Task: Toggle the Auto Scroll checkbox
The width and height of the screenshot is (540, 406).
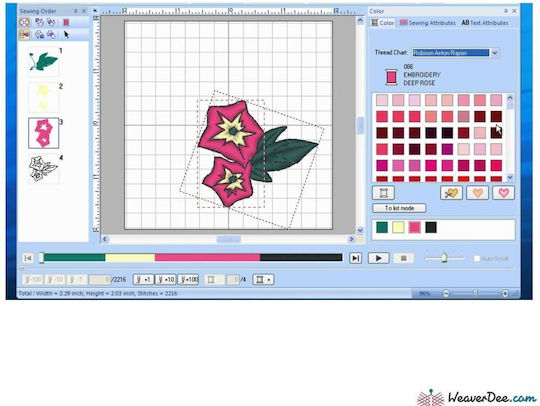Action: [x=477, y=258]
